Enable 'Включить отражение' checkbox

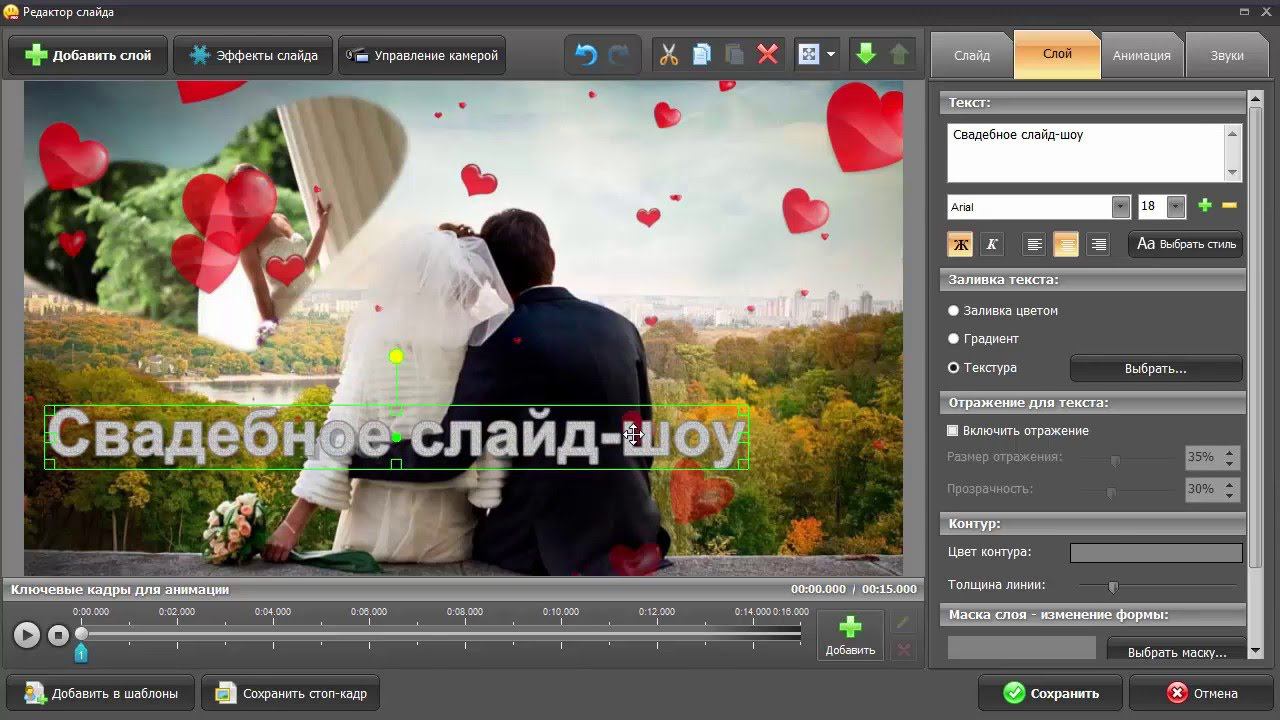(953, 431)
